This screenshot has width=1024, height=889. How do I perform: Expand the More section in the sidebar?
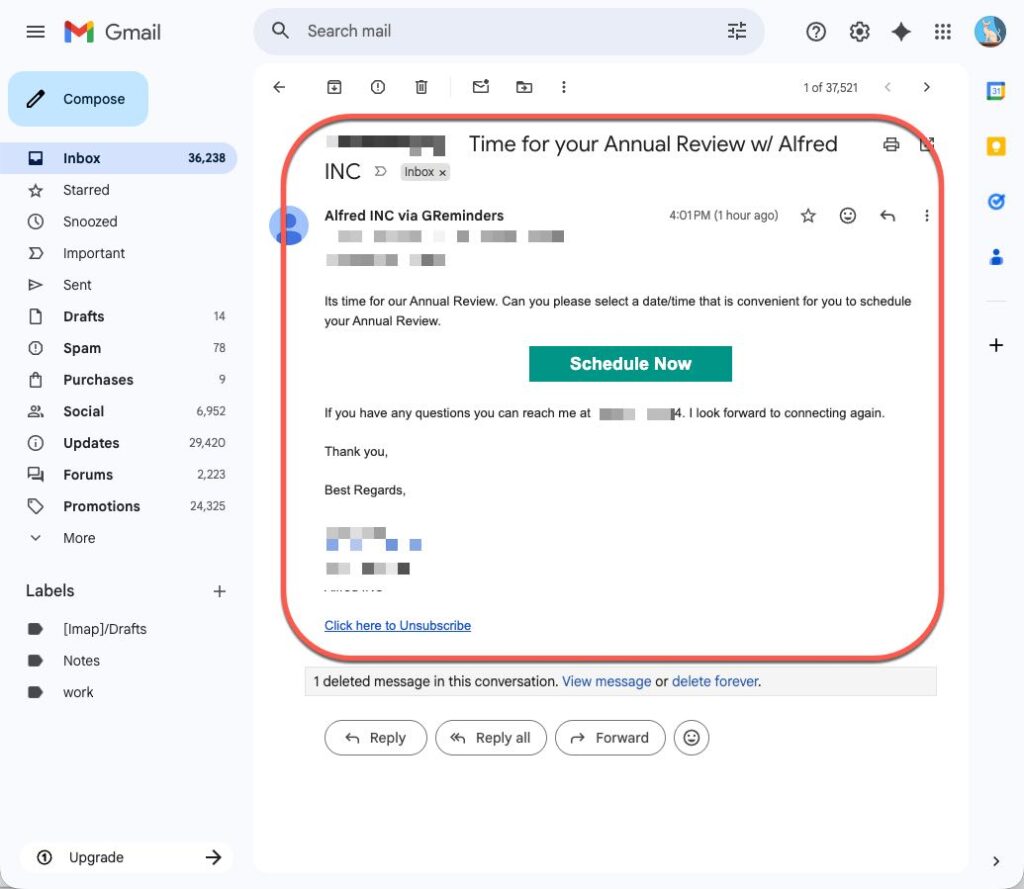(79, 538)
